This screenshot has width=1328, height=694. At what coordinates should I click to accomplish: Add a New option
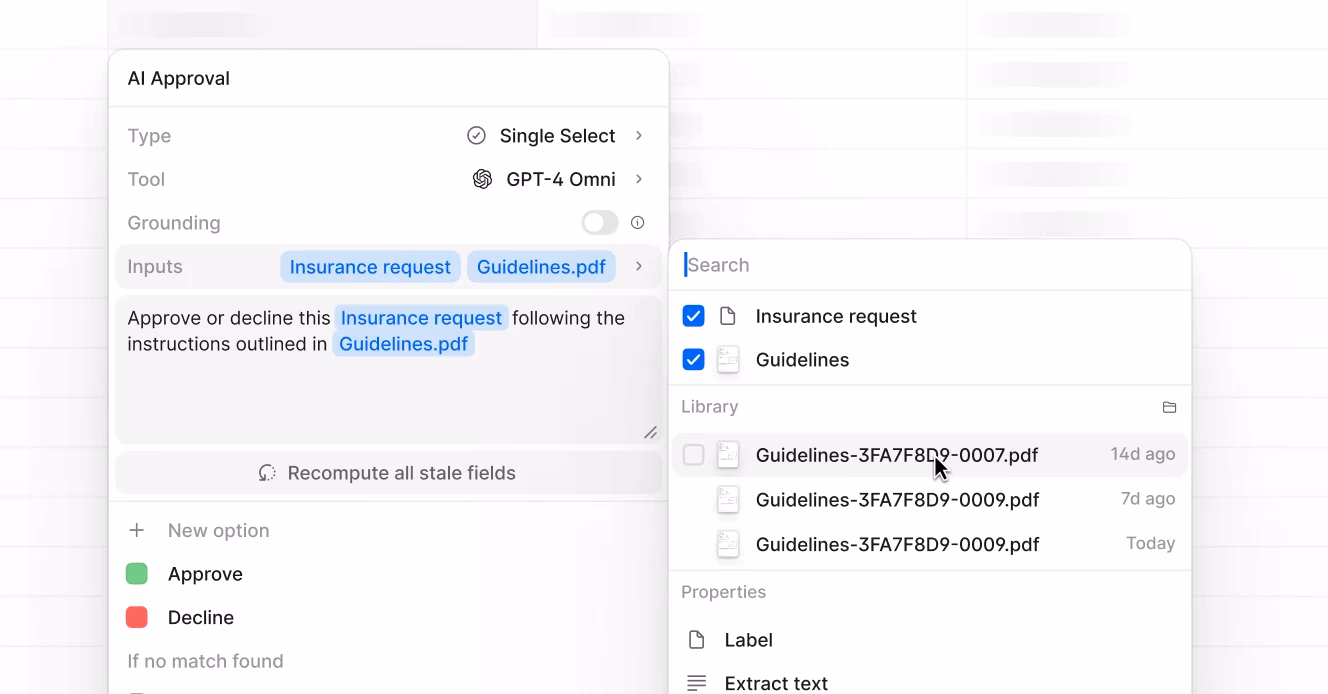(218, 530)
